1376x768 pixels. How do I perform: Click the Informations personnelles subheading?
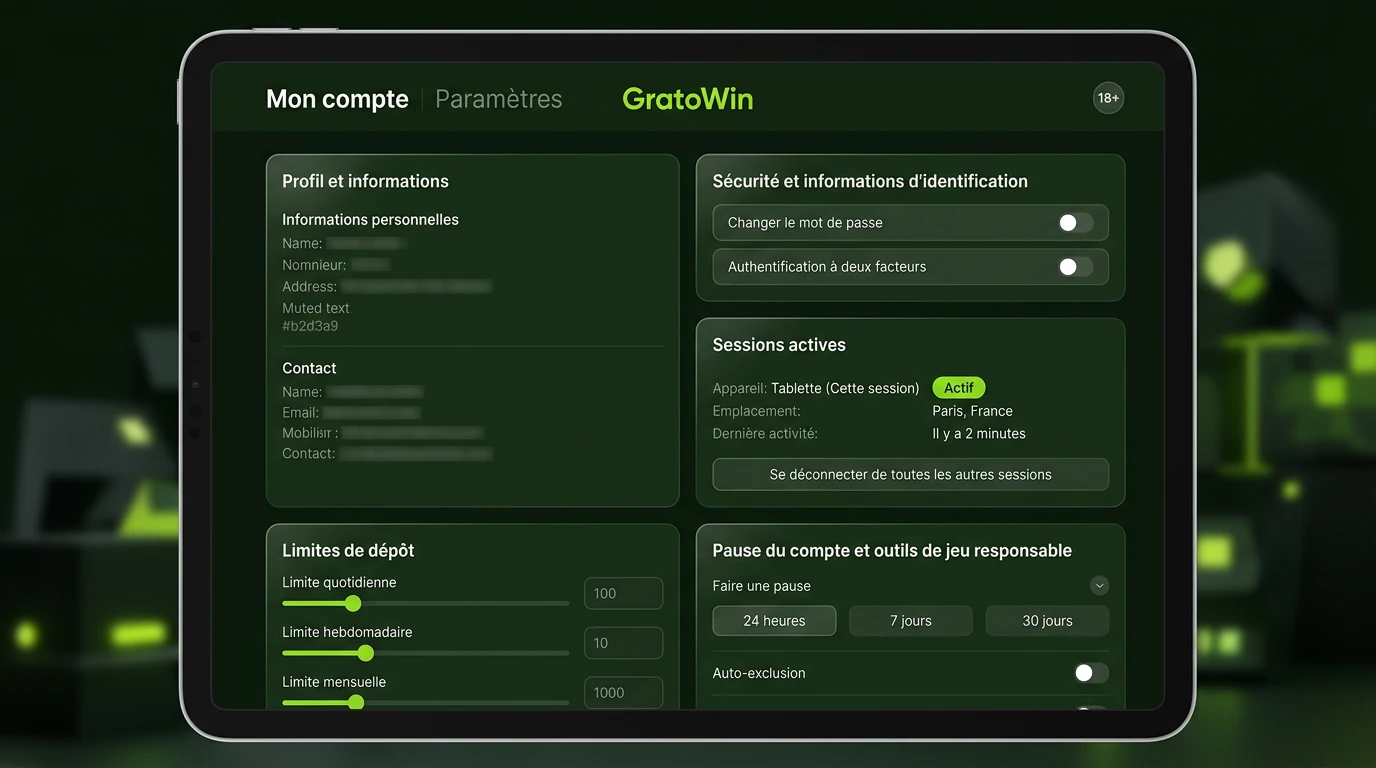[x=370, y=220]
